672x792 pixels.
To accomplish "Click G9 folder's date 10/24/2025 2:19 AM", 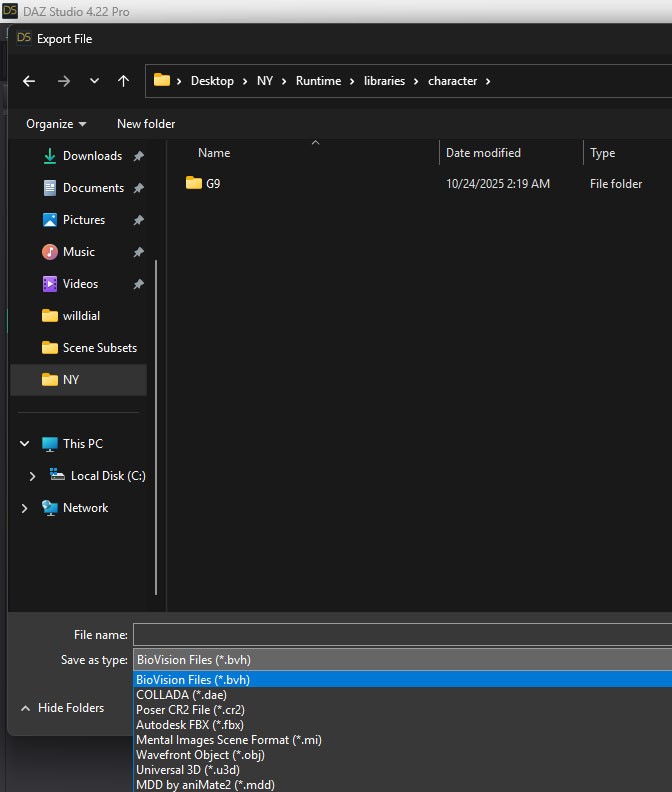I will point(498,184).
